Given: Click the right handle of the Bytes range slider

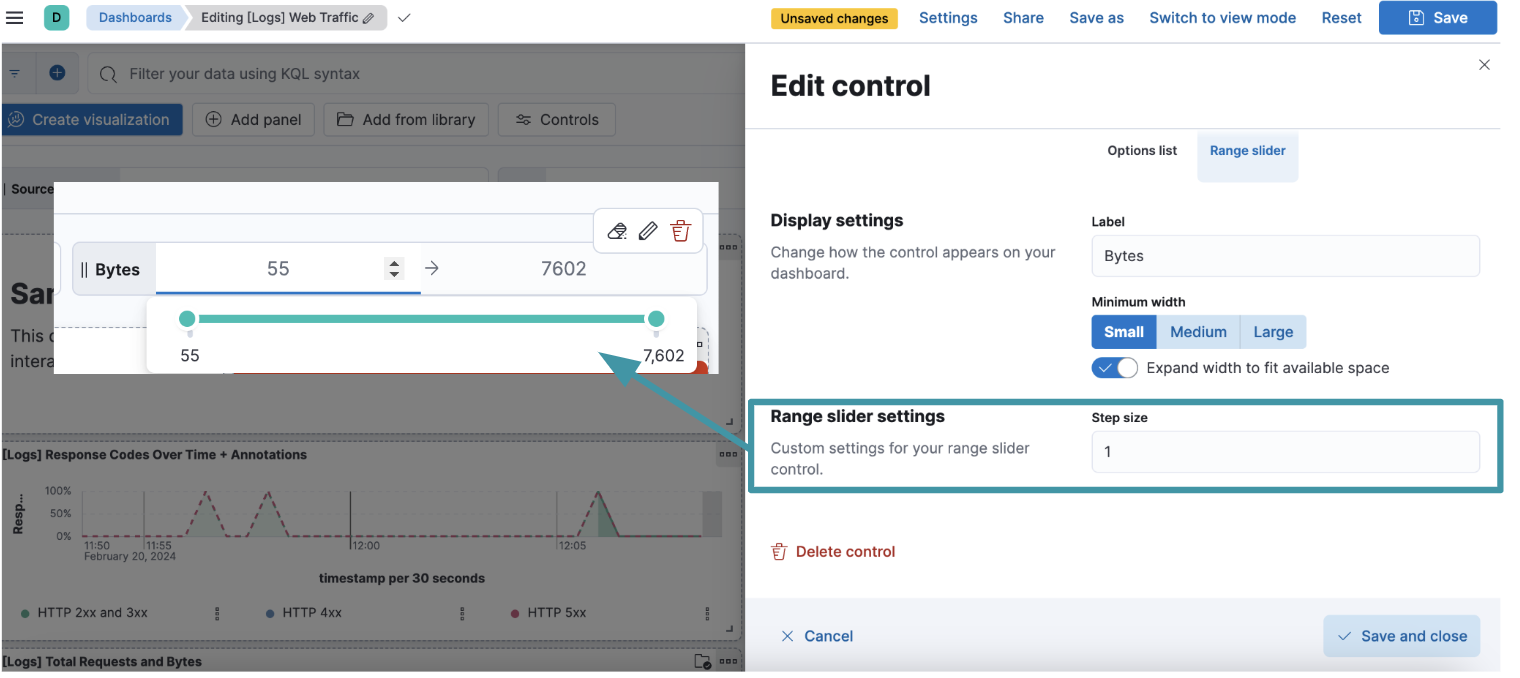Looking at the screenshot, I should (x=657, y=318).
